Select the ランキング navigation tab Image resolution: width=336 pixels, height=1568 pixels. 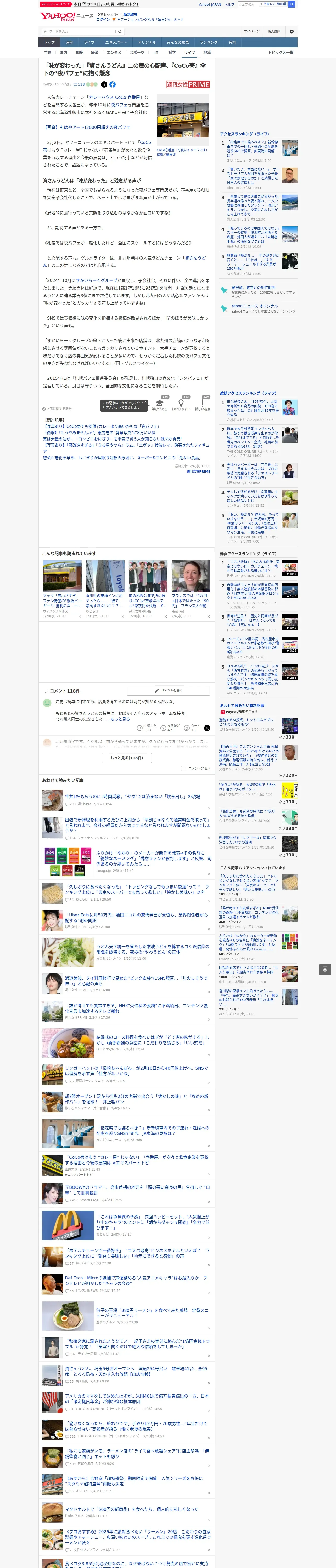pos(209,43)
